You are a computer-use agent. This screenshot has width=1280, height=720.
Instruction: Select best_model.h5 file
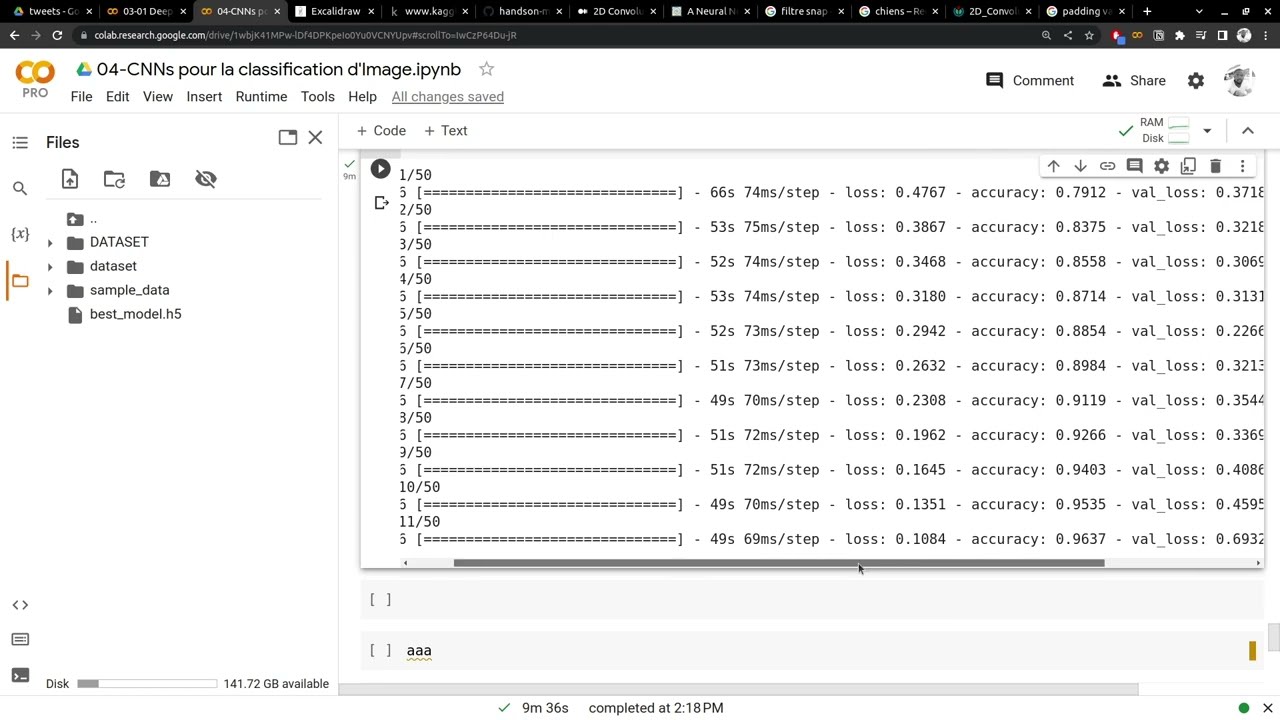tap(135, 314)
